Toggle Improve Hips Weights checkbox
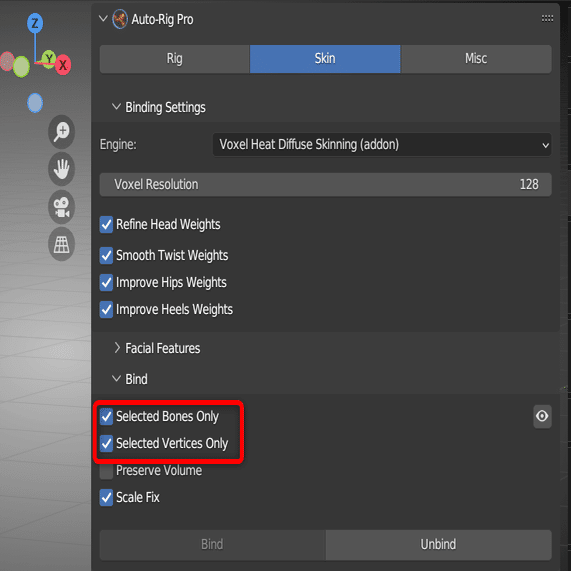Image resolution: width=571 pixels, height=571 pixels. pyautogui.click(x=106, y=283)
